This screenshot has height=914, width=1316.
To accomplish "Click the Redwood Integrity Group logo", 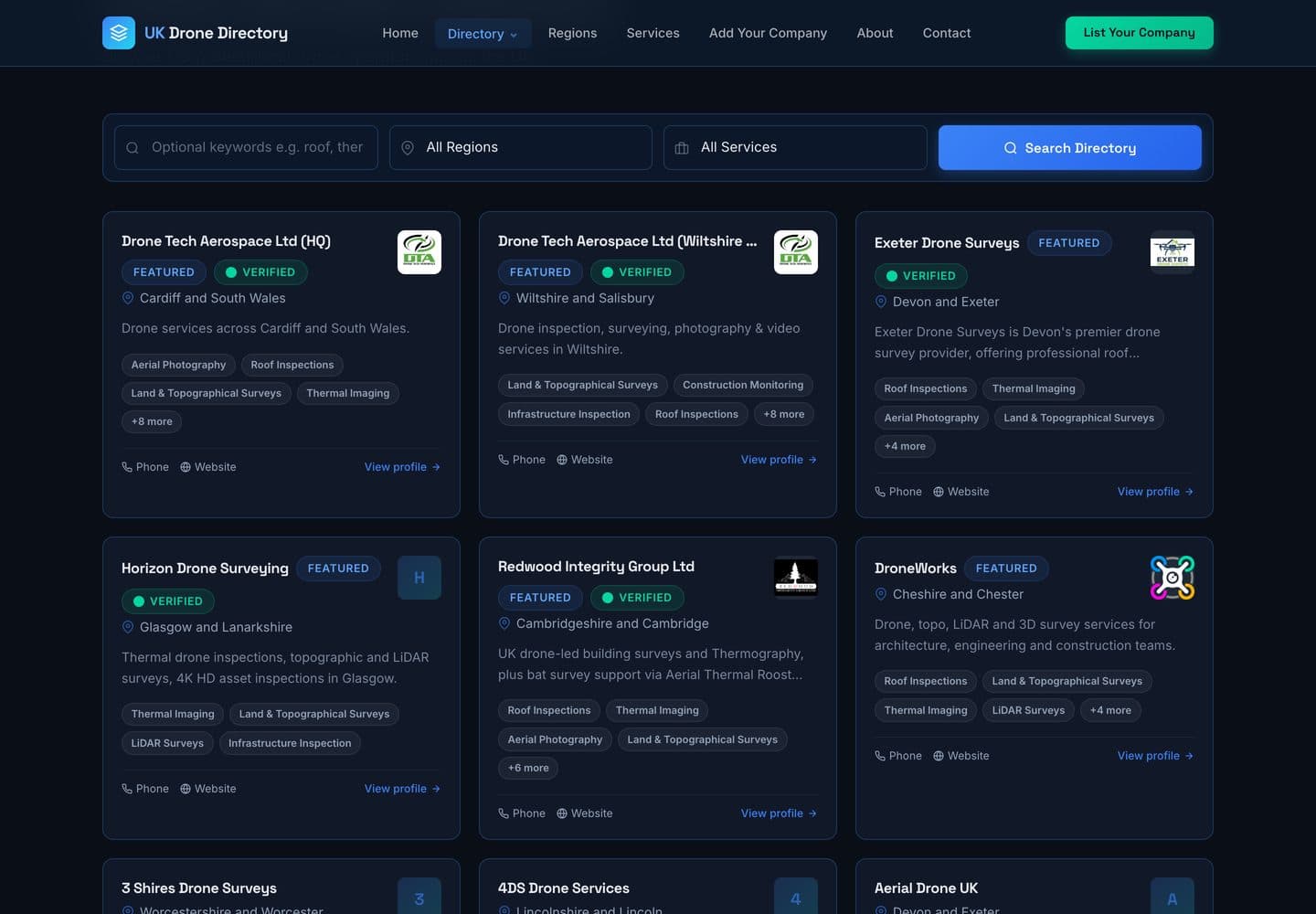I will coord(796,578).
